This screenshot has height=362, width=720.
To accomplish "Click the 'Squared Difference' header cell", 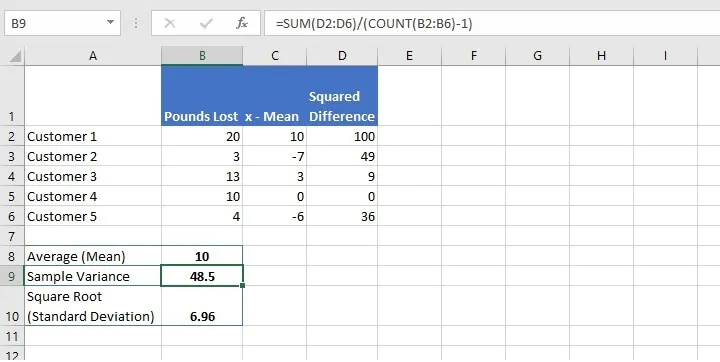I will [x=342, y=96].
